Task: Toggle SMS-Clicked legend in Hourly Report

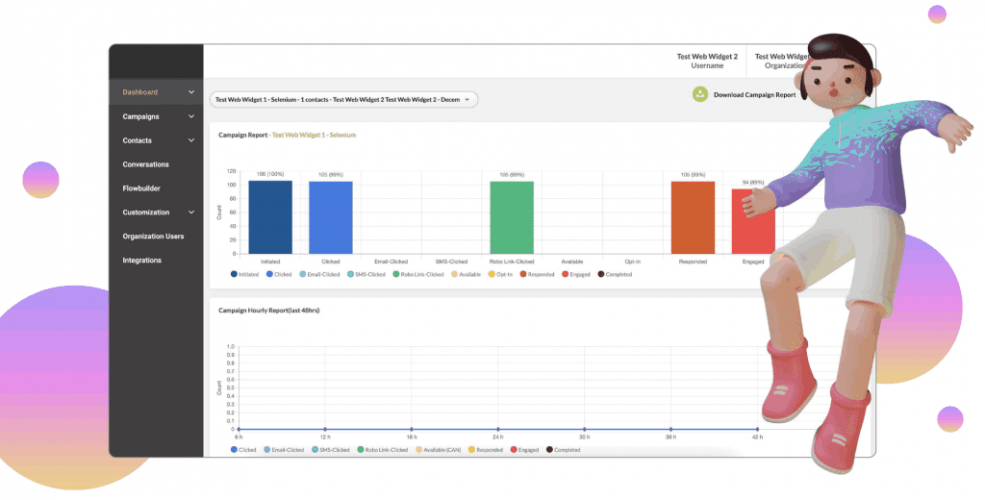Action: pos(330,450)
